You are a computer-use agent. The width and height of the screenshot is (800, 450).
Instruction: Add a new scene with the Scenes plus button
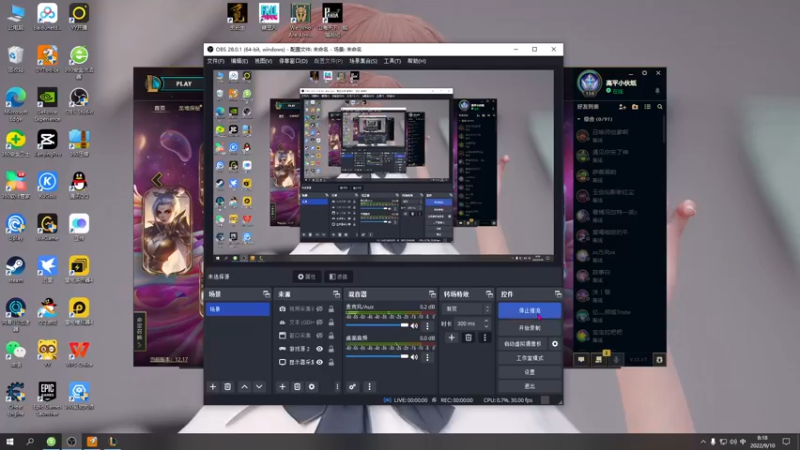213,387
